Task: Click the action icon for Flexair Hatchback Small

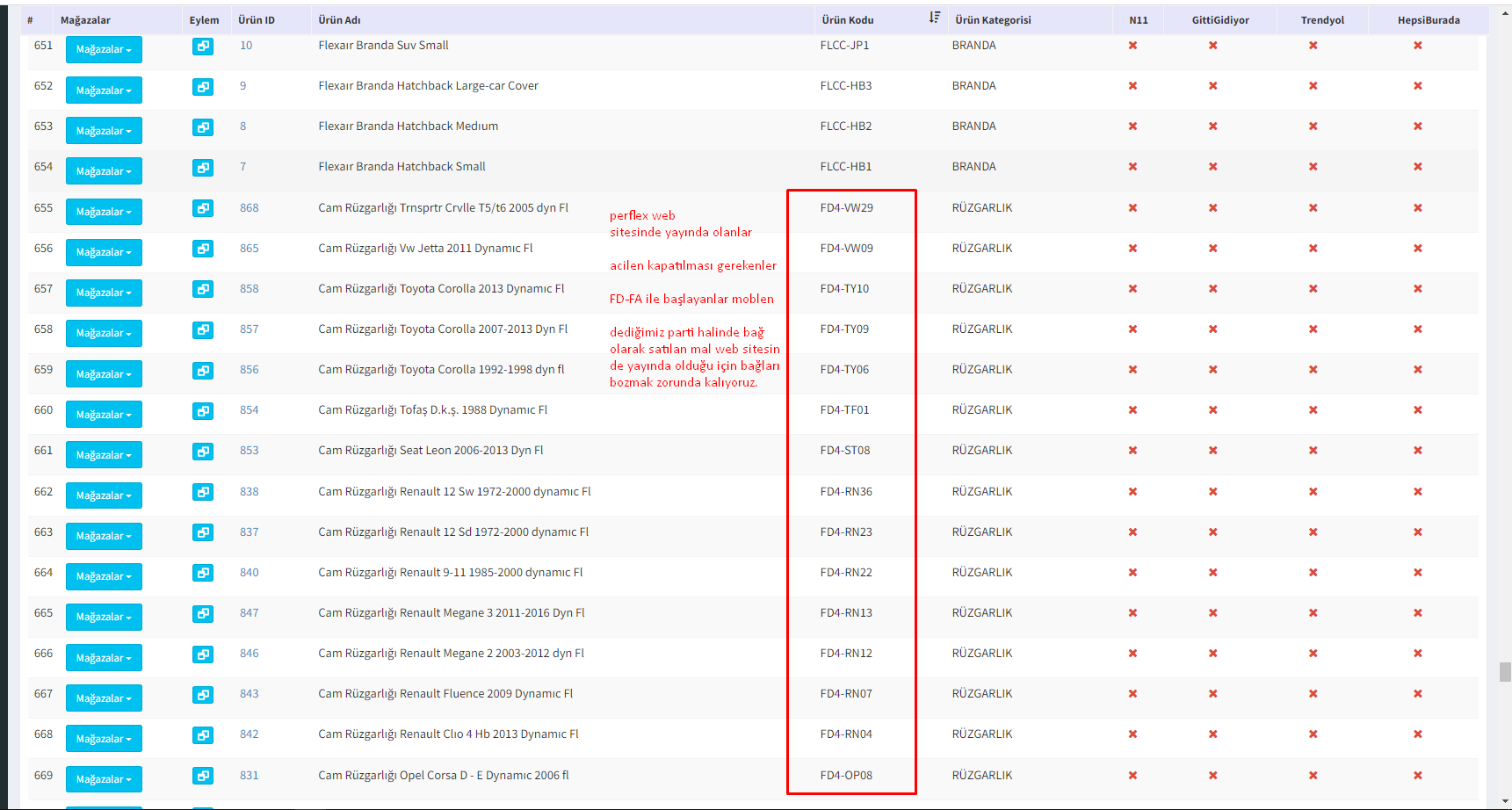Action: [203, 168]
